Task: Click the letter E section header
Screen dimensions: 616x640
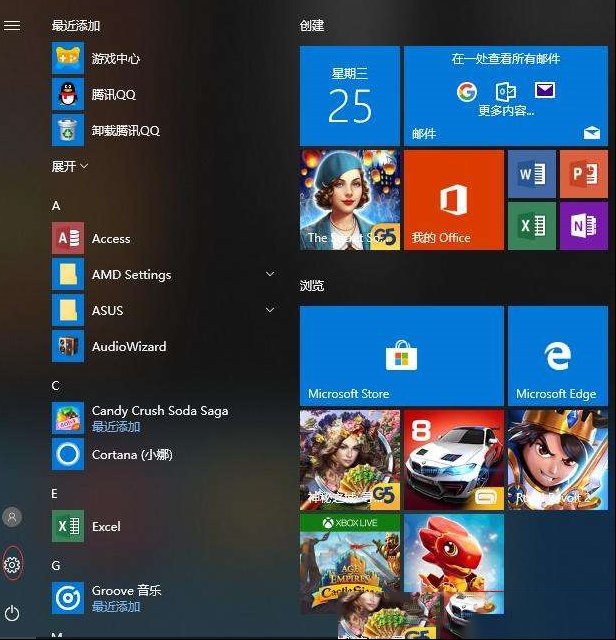Action: click(55, 493)
